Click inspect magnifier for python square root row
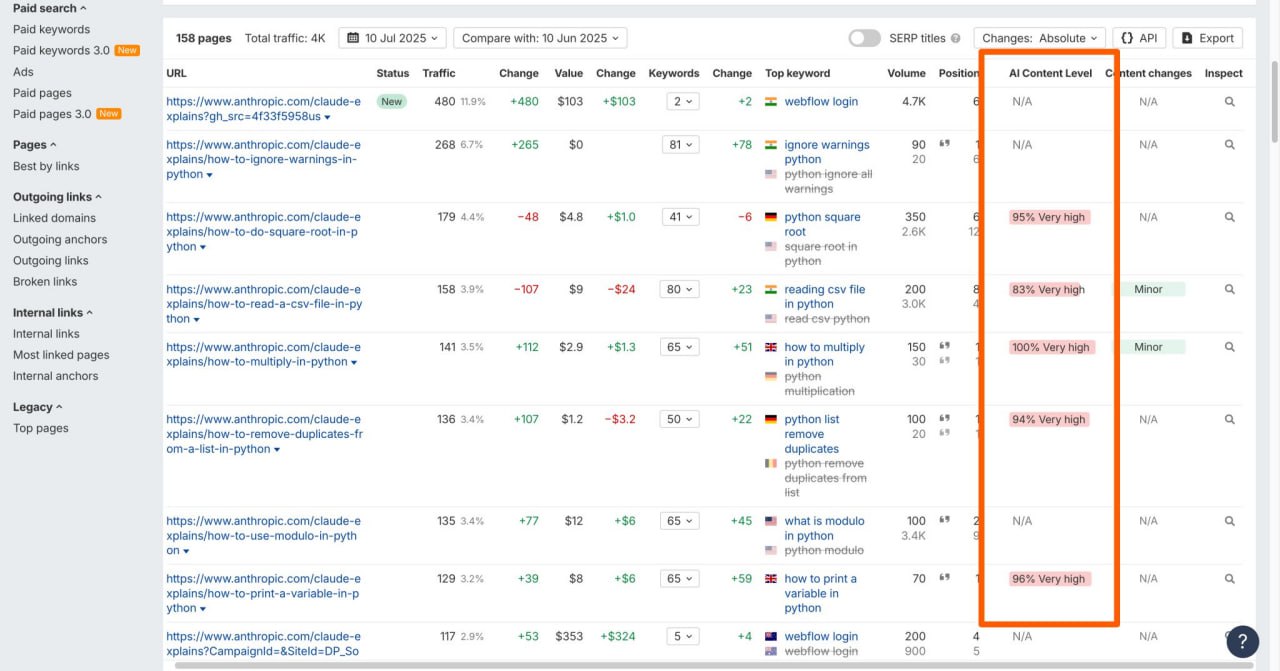 point(1229,217)
